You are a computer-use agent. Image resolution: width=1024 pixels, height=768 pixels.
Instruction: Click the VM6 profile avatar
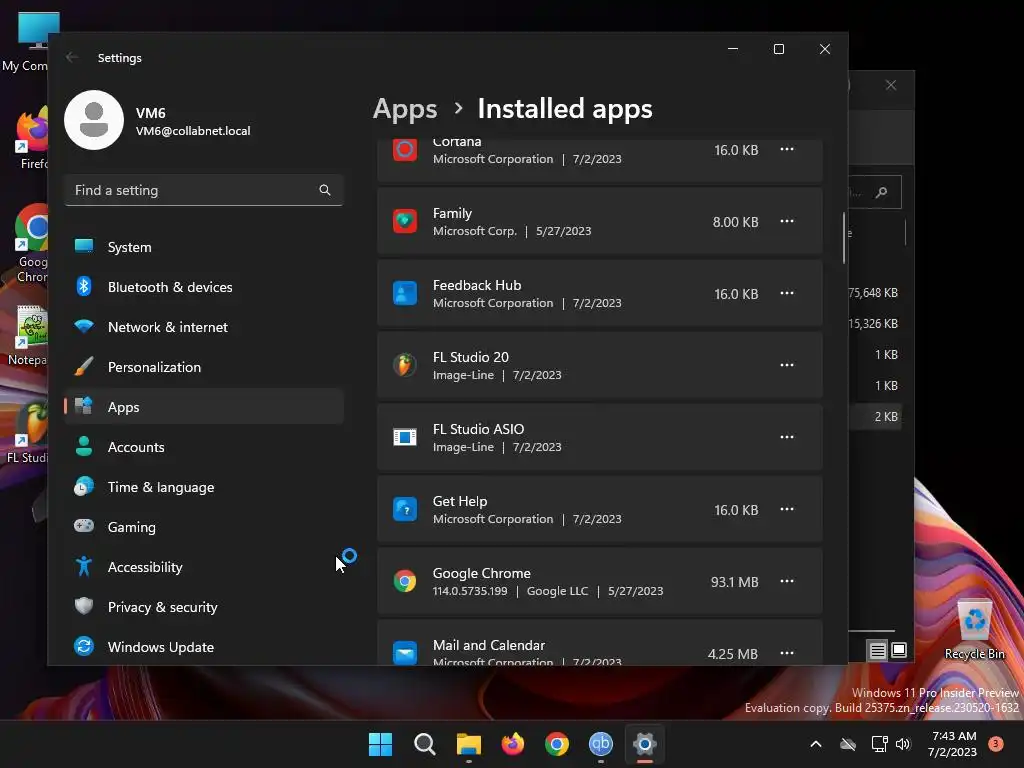coord(94,120)
